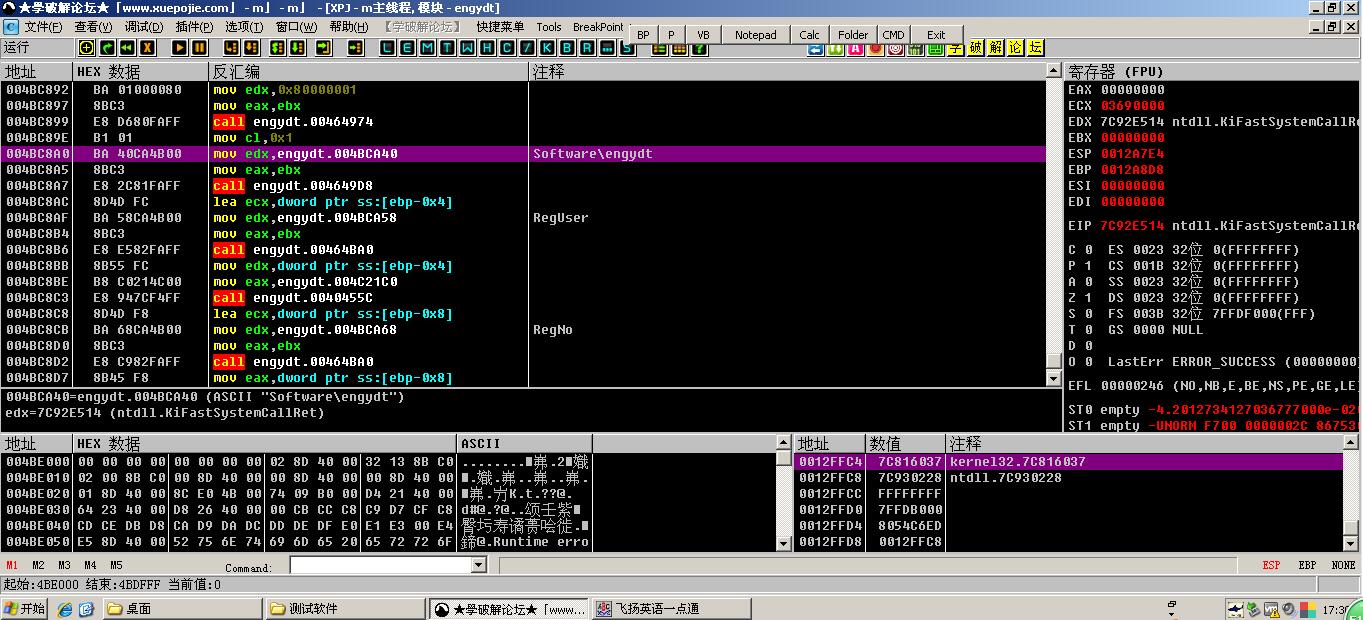Image resolution: width=1363 pixels, height=620 pixels.
Task: Open the L log window icon
Action: (x=387, y=48)
